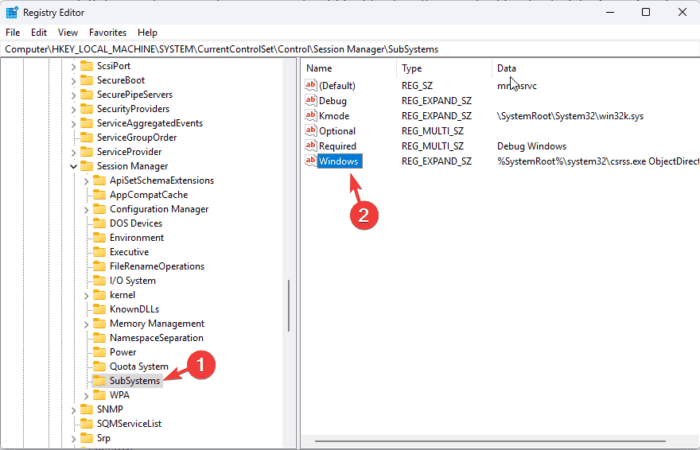Click the string icon beside Kmode value
The height and width of the screenshot is (450, 700).
(x=311, y=116)
